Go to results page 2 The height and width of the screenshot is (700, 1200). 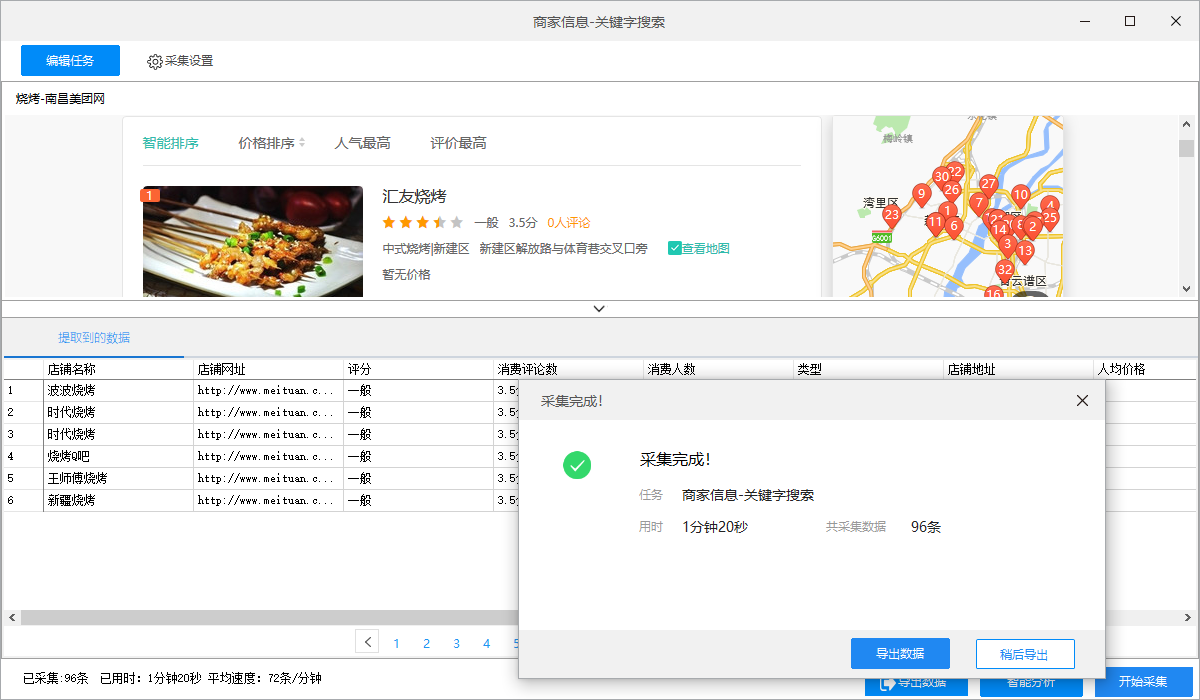[x=426, y=644]
